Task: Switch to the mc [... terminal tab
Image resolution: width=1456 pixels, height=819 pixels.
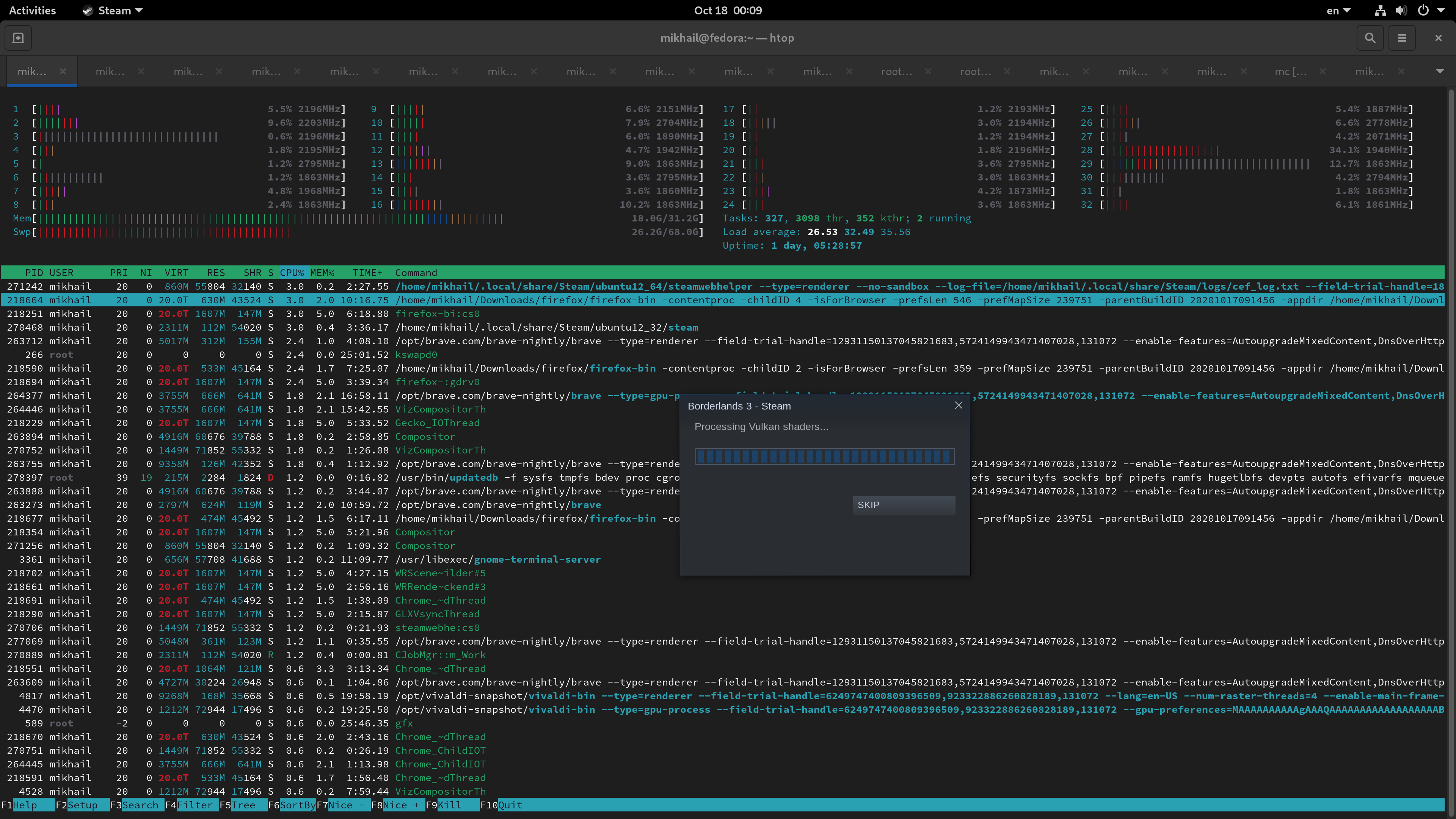Action: pos(1290,71)
